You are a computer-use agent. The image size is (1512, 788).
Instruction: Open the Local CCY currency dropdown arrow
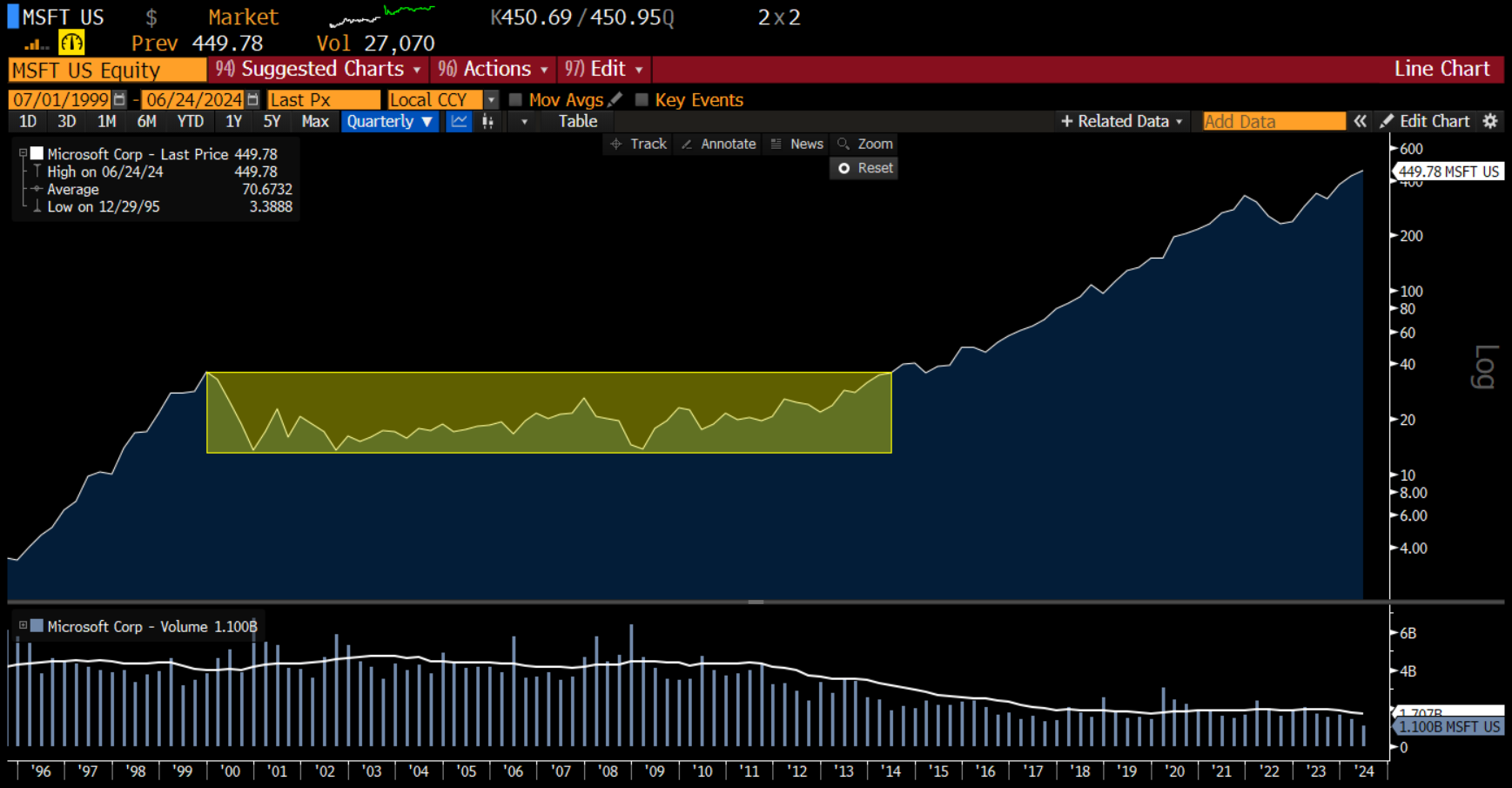(491, 99)
